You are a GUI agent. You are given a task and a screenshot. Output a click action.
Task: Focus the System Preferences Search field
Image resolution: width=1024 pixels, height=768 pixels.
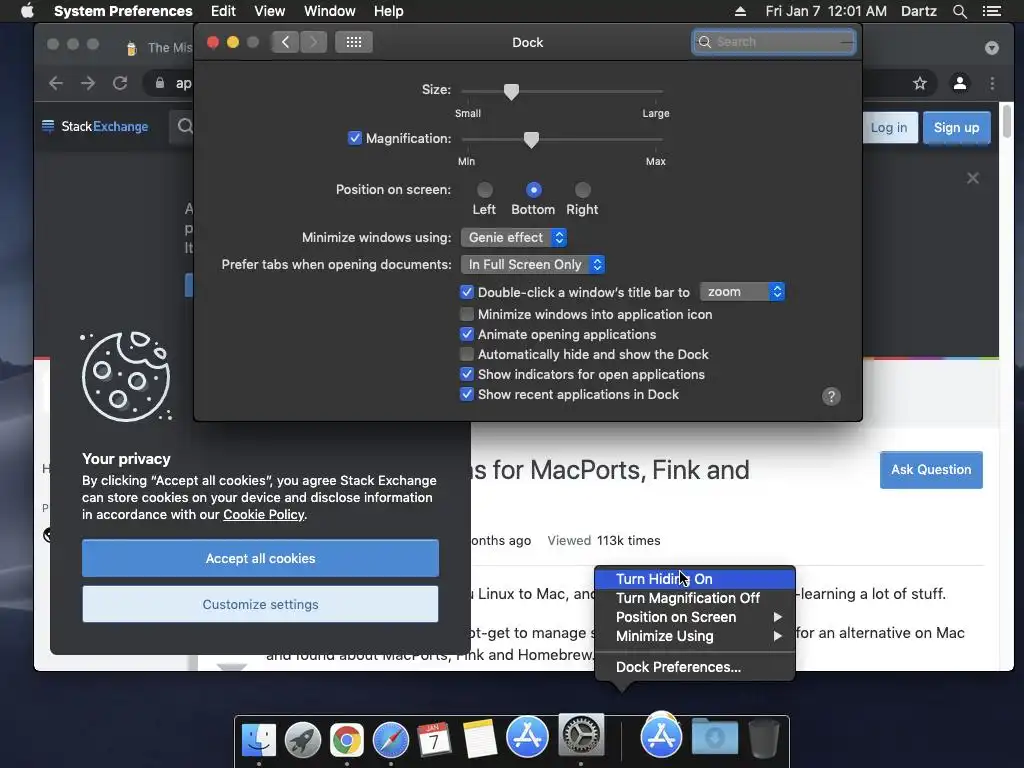tap(773, 42)
